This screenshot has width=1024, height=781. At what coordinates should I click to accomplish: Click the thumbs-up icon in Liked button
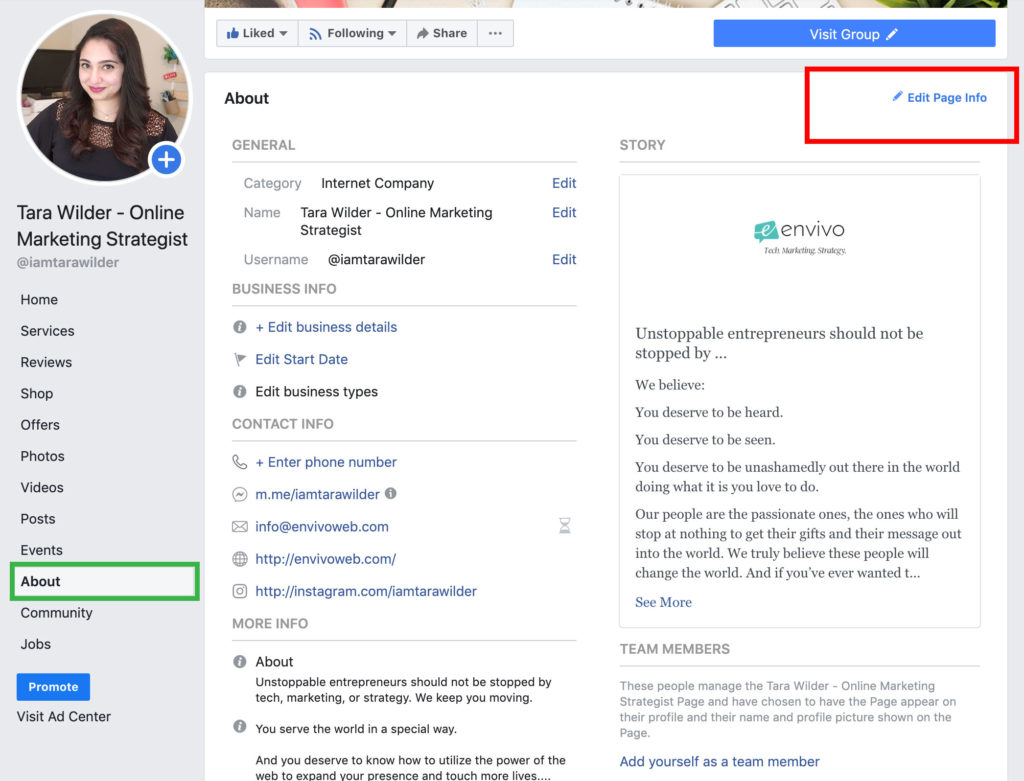click(232, 33)
